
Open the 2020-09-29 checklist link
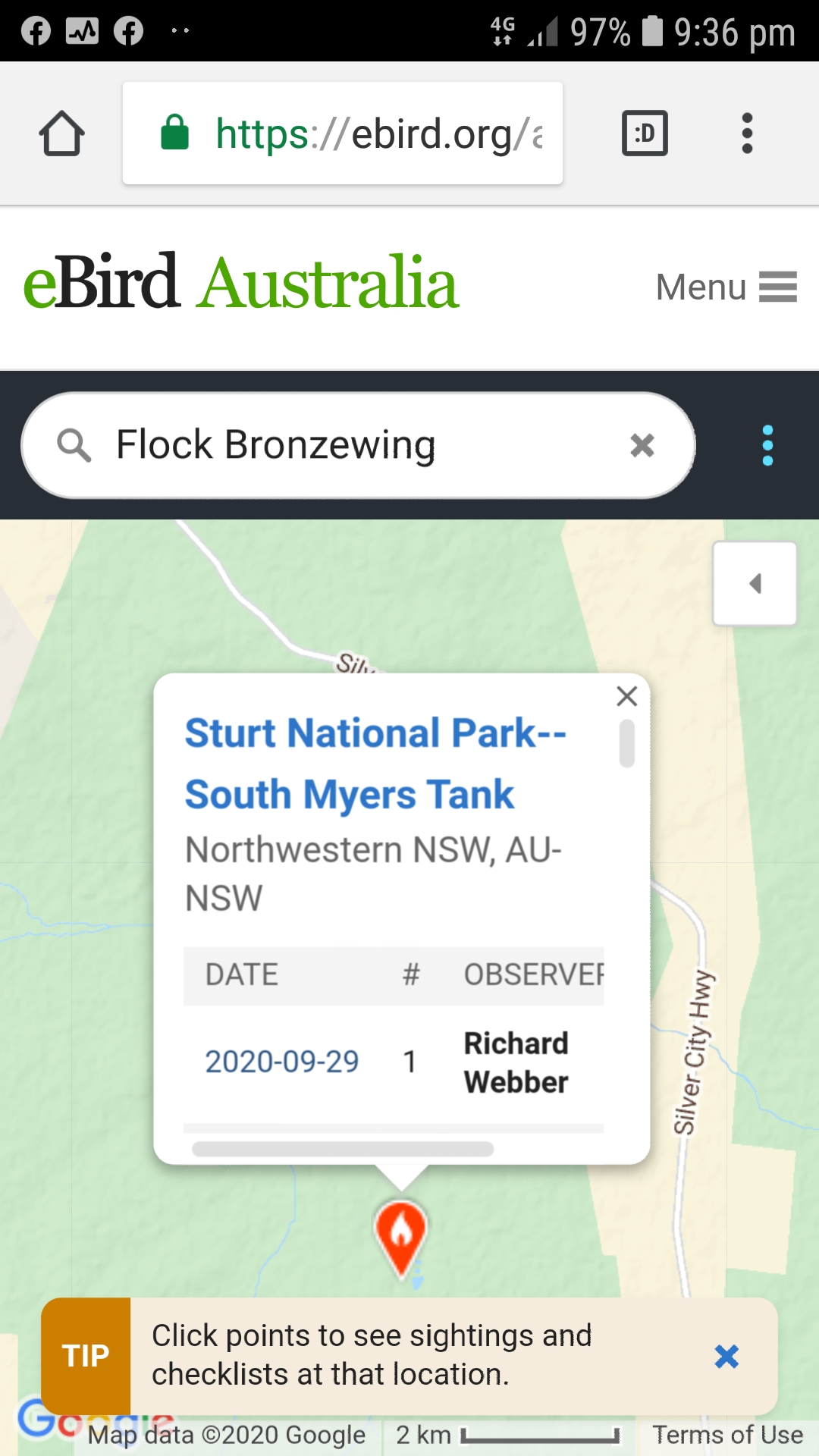282,1062
